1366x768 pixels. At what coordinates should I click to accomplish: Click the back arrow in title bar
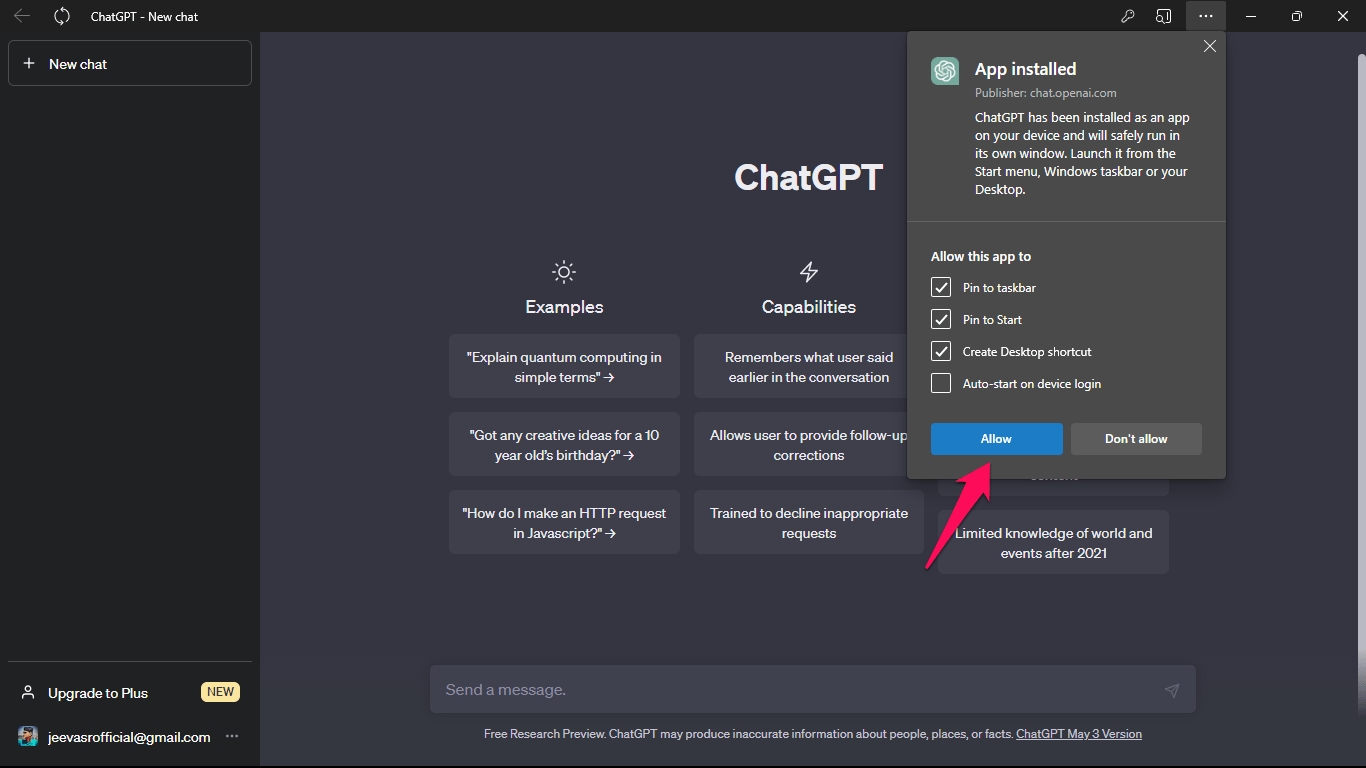(x=21, y=16)
